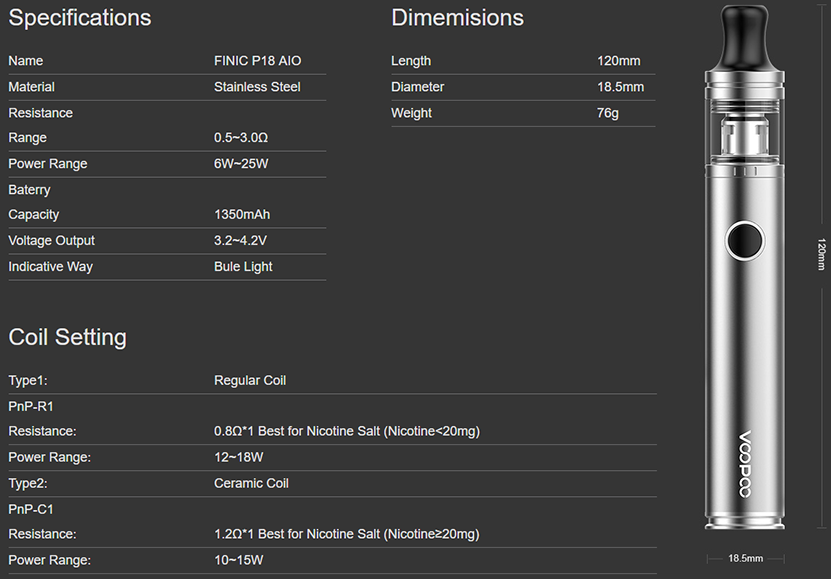
Task: Click the 6W~25W power range value
Action: click(x=241, y=164)
